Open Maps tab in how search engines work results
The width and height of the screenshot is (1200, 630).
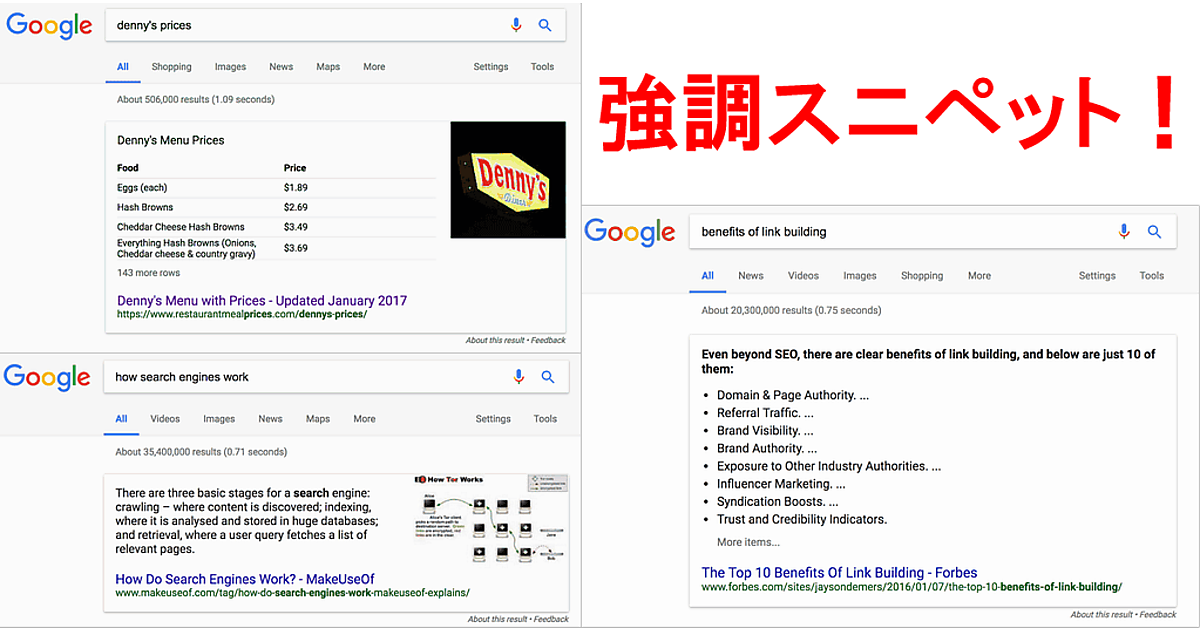pos(318,419)
